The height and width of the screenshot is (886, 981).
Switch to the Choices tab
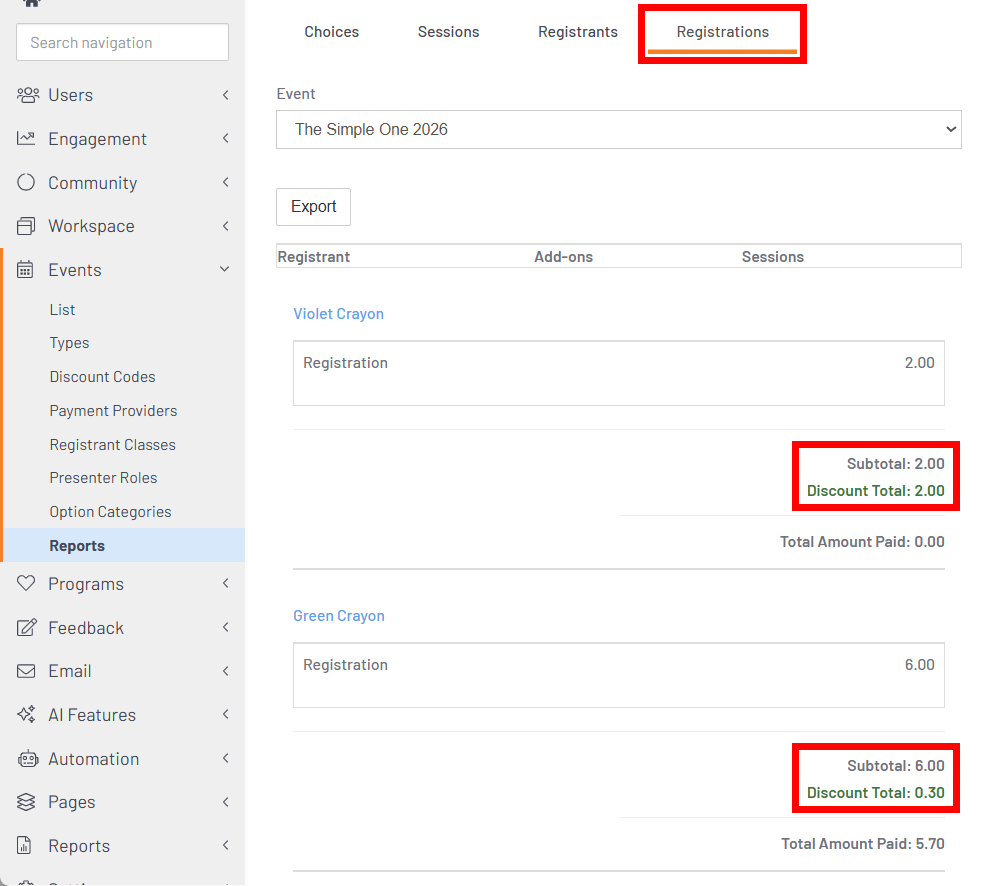click(x=331, y=32)
